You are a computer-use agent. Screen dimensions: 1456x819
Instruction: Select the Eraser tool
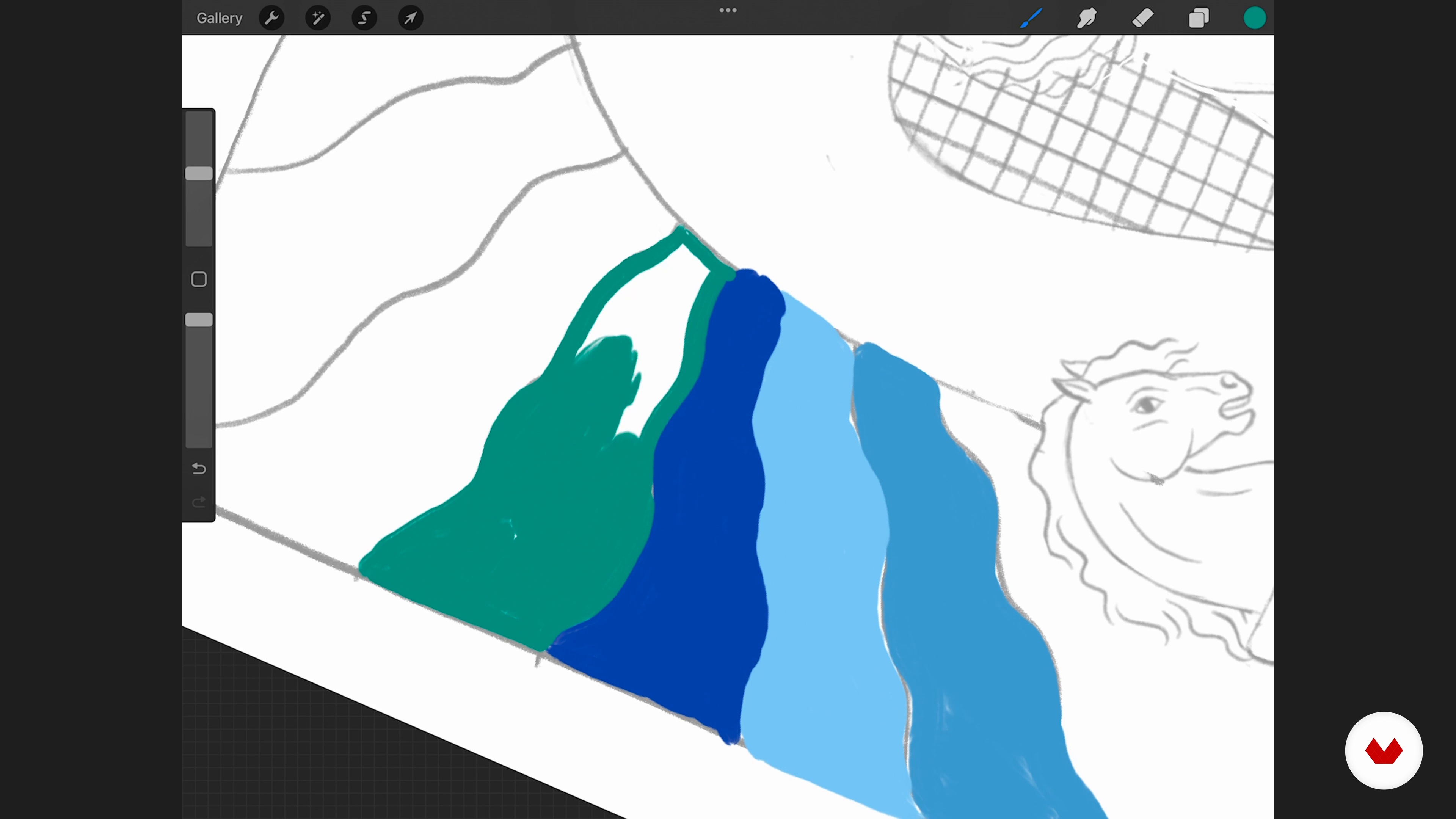pyautogui.click(x=1143, y=18)
